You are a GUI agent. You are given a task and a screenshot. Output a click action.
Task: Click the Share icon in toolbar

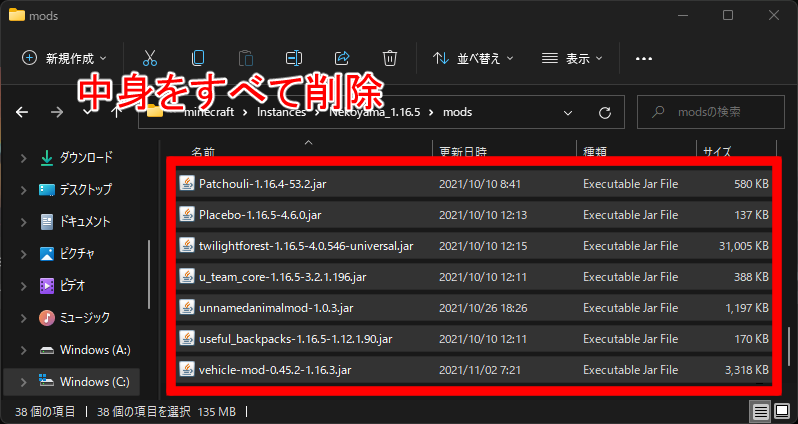click(342, 59)
